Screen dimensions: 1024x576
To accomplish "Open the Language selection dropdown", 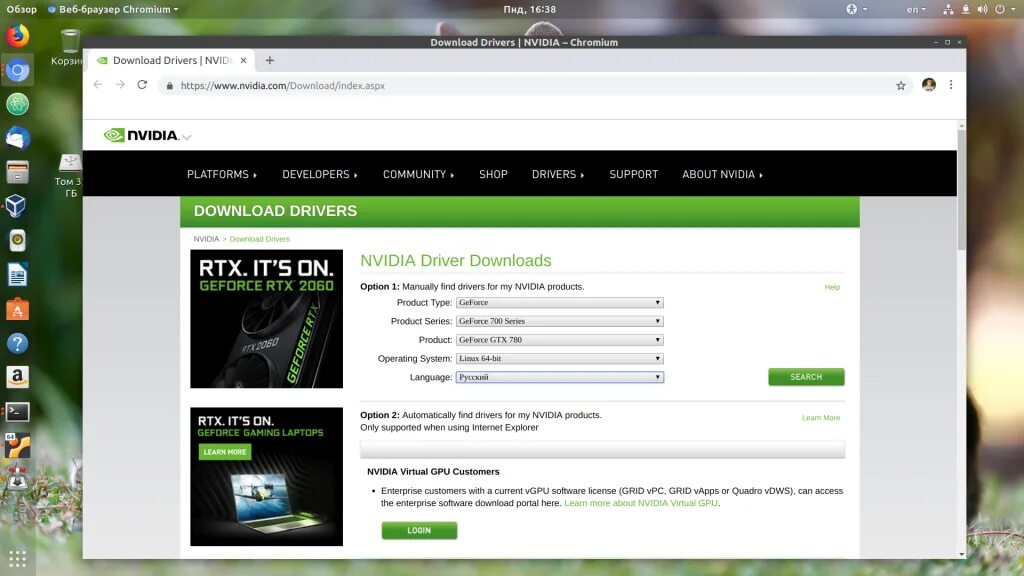I will [x=560, y=377].
